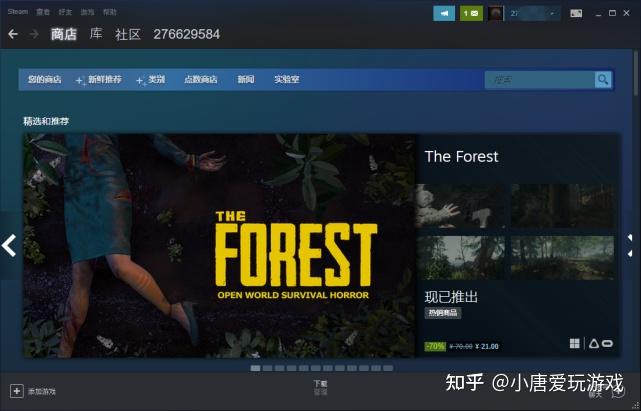The image size is (641, 411).
Task: Focus the store search field
Action: click(x=540, y=79)
